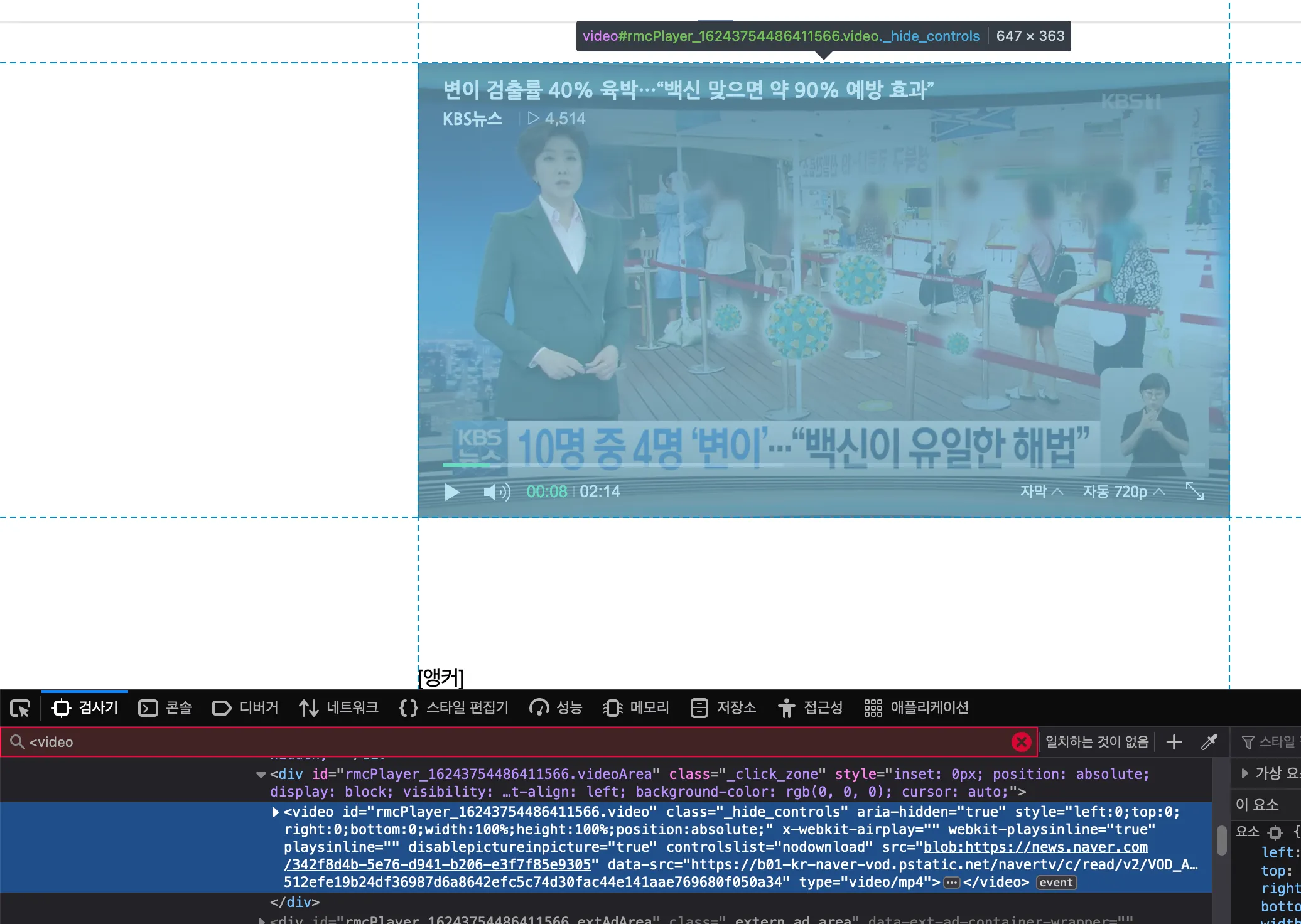The image size is (1301, 924).
Task: Open the Debugger panel
Action: (244, 707)
